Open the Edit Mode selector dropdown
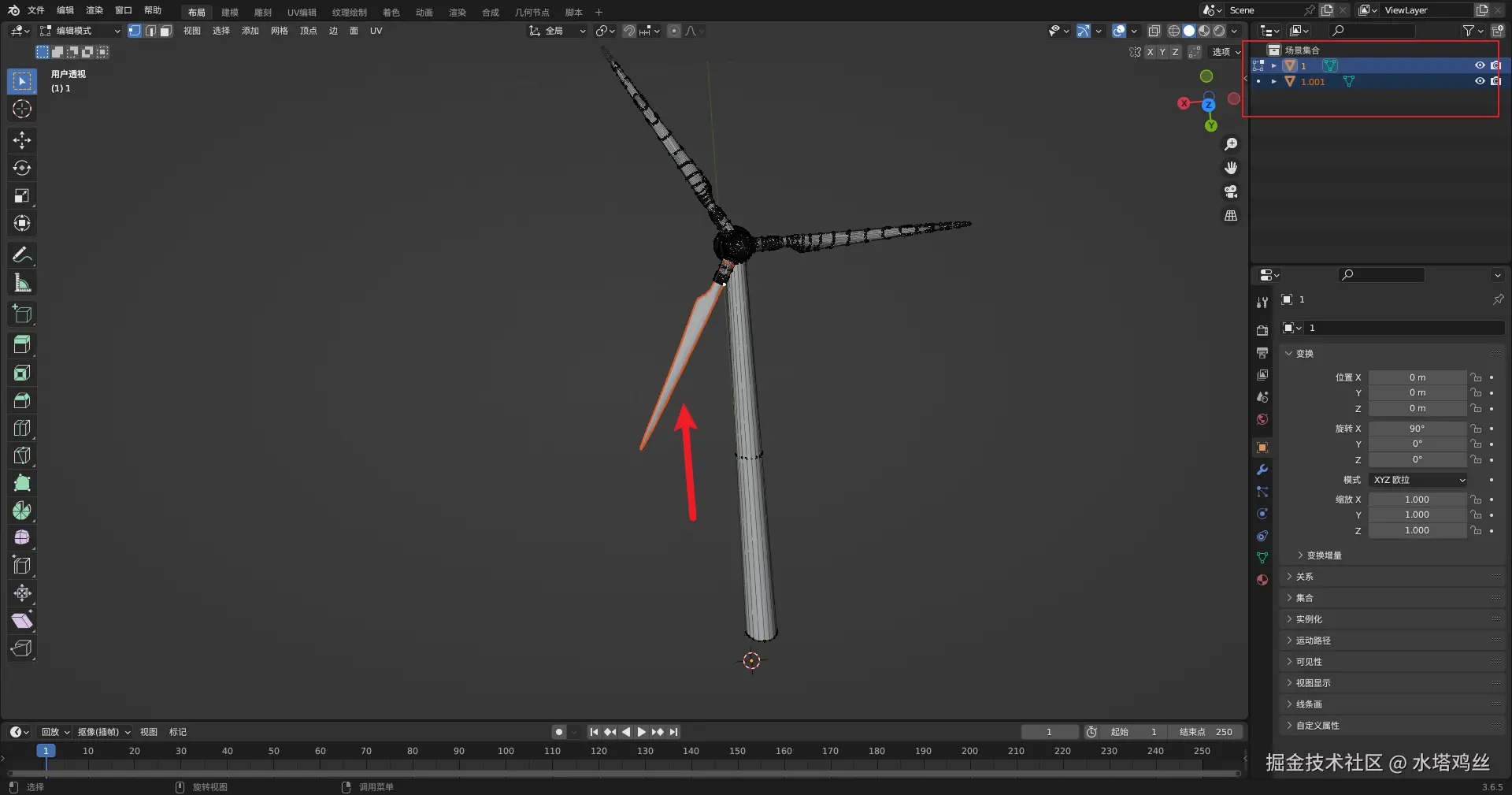Viewport: 1512px width, 795px height. 80,31
